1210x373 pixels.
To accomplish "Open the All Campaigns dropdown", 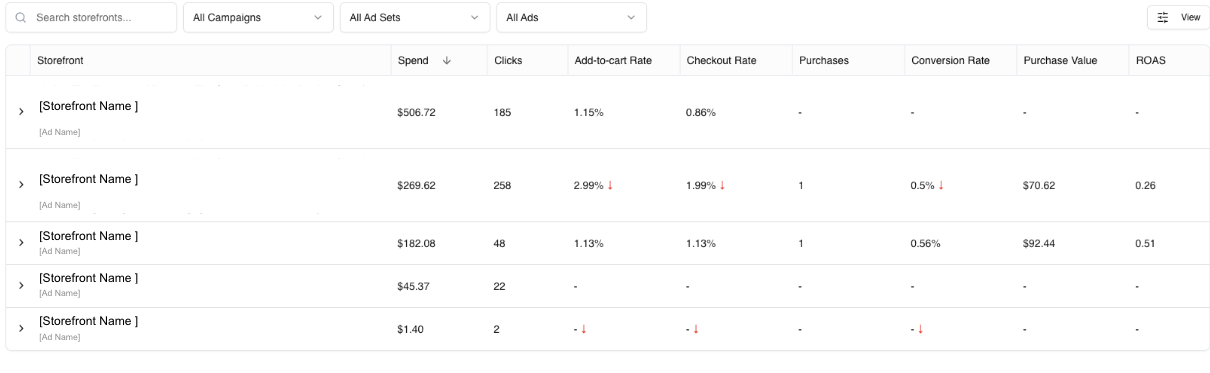I will tap(258, 18).
